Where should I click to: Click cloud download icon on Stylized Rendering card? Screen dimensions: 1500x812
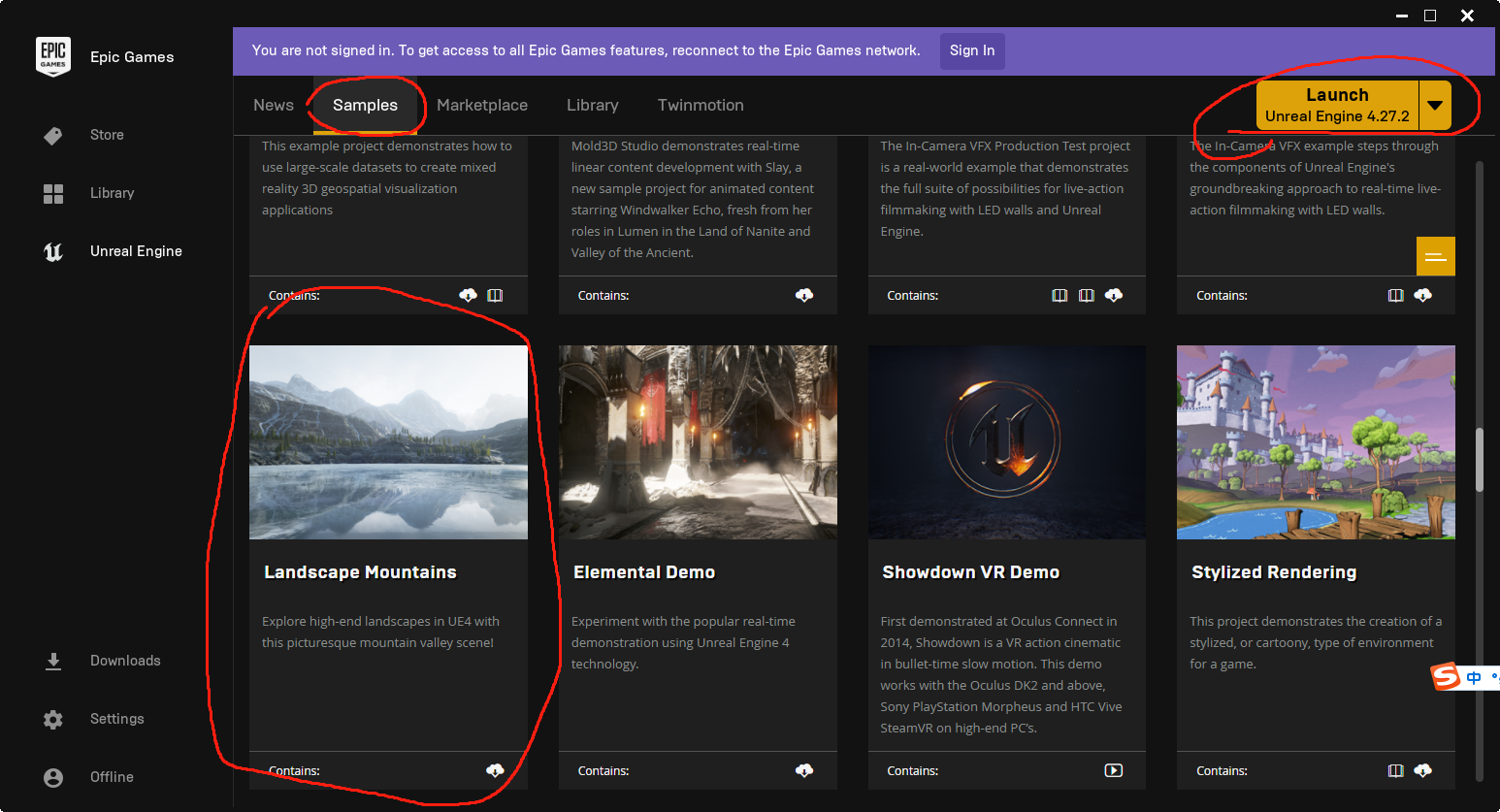tap(1423, 770)
